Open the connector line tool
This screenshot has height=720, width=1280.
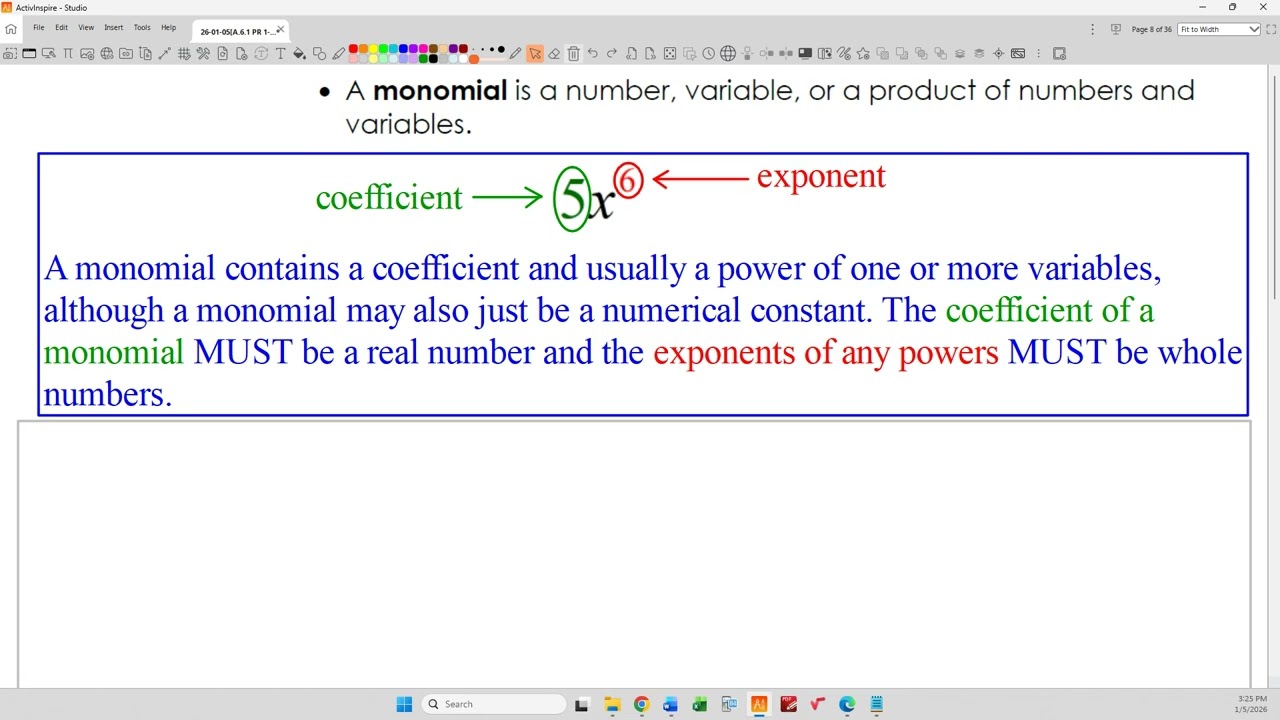click(x=164, y=53)
